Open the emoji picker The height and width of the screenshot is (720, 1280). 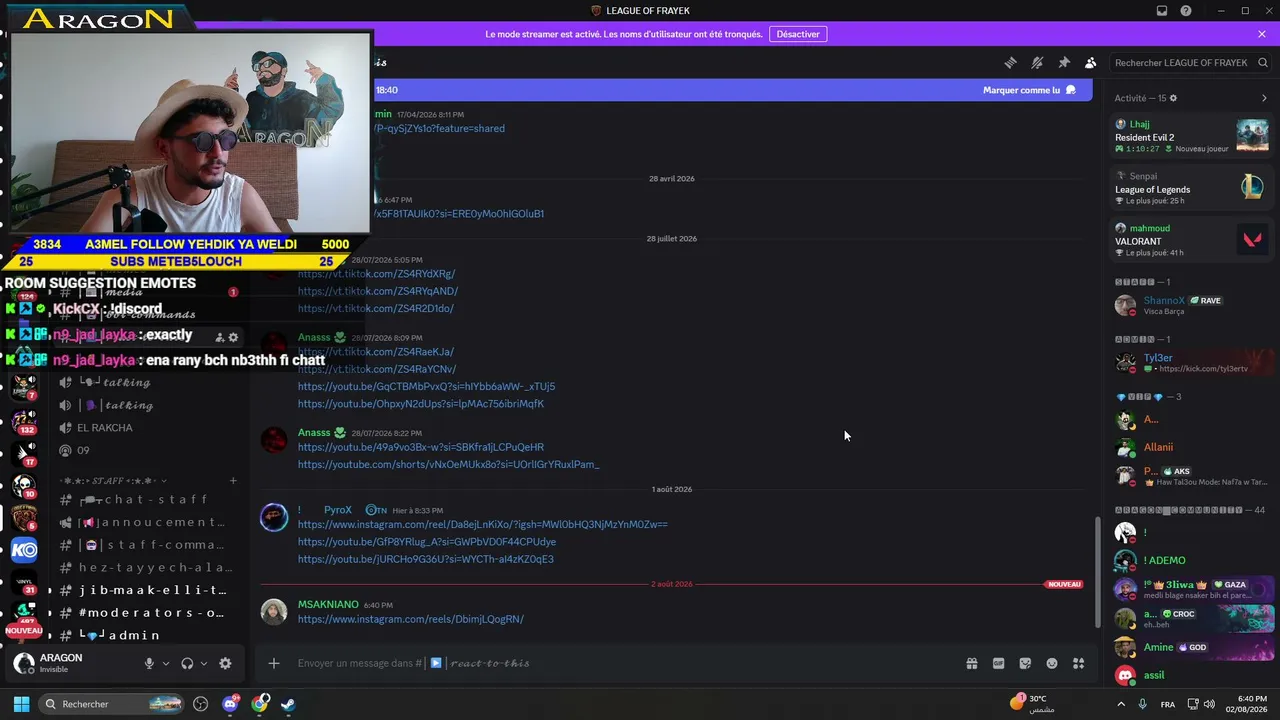point(1052,663)
